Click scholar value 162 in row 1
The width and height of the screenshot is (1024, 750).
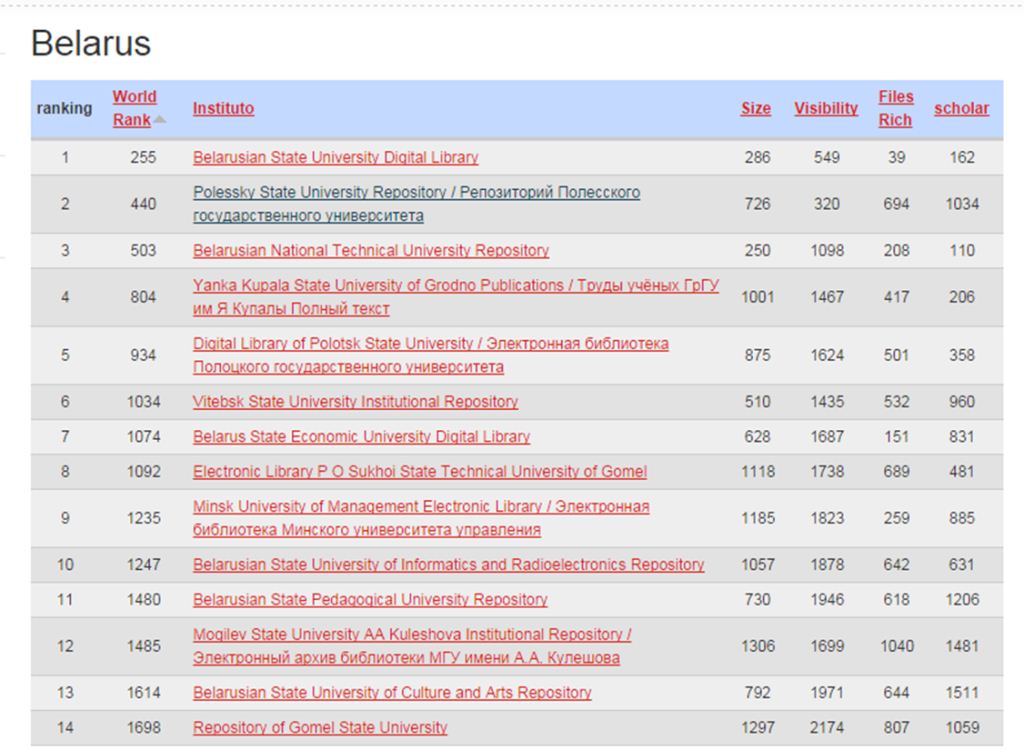pos(962,157)
